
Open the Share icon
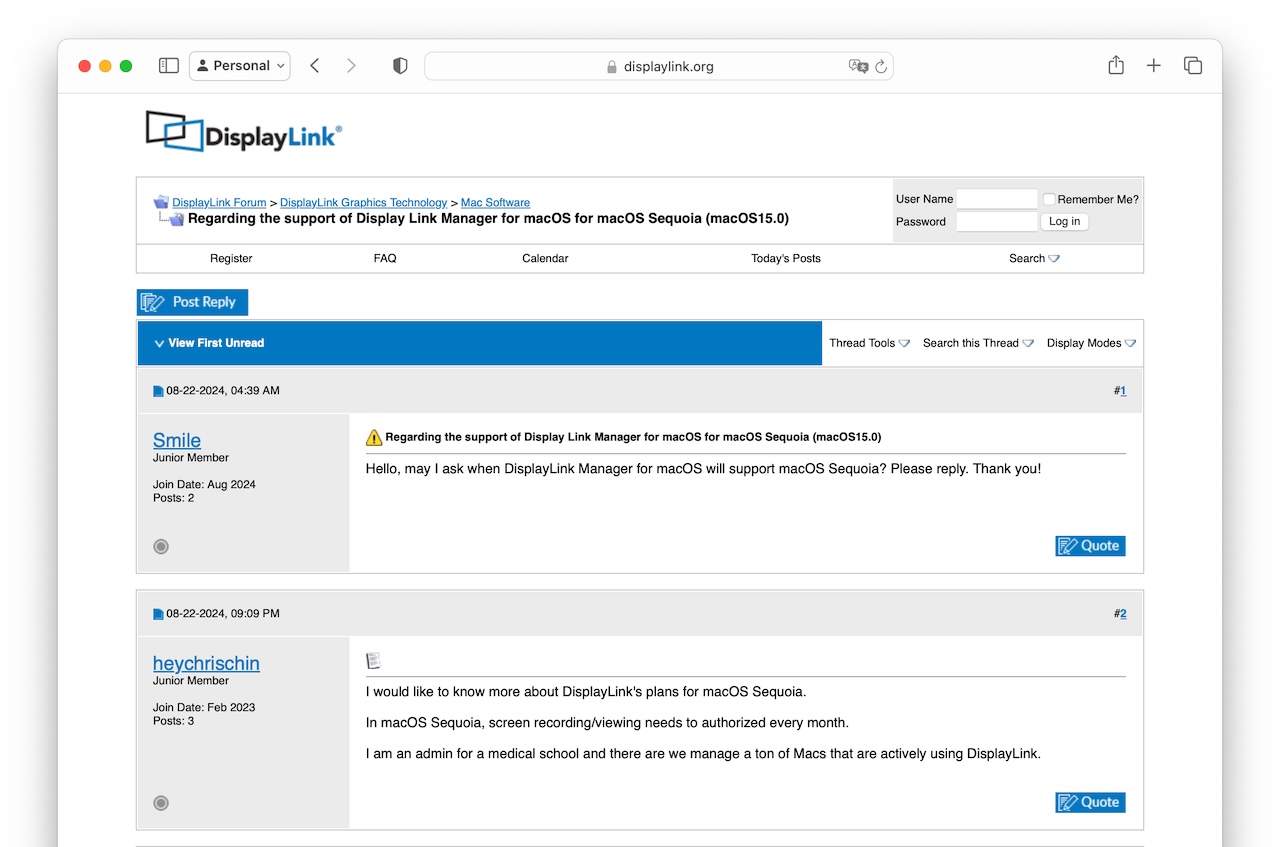click(x=1116, y=65)
